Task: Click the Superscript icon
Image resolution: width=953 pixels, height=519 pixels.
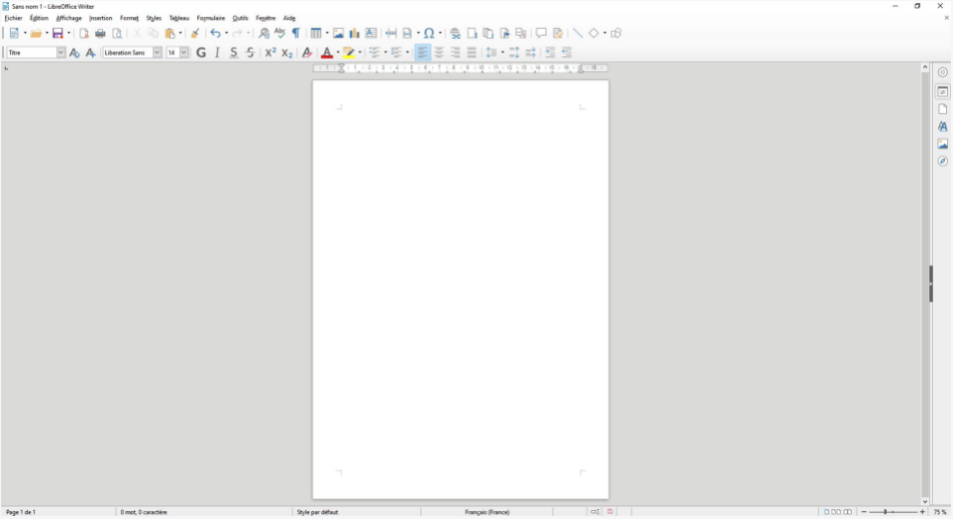Action: (x=270, y=52)
